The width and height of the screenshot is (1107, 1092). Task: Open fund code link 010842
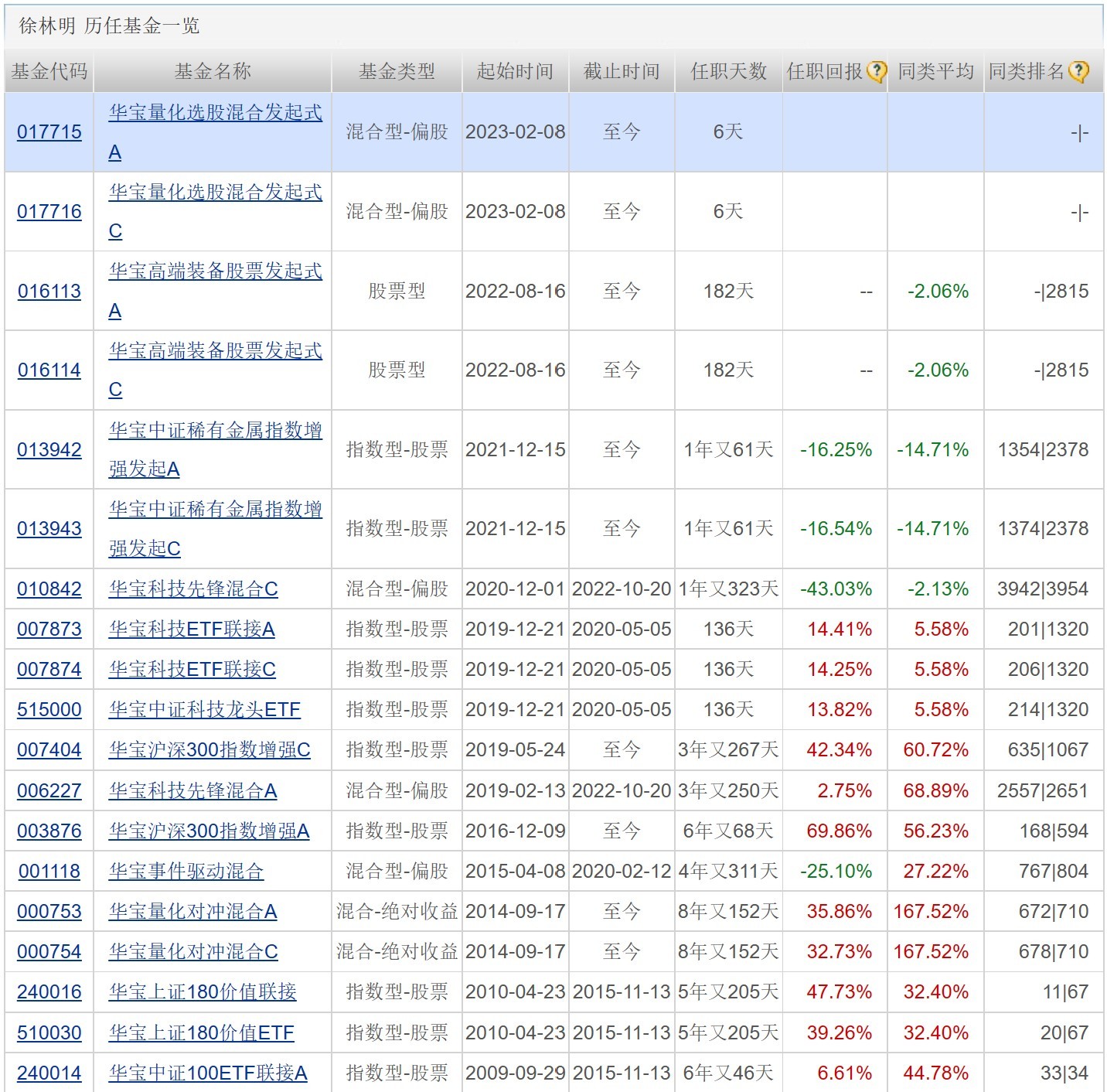coord(49,589)
